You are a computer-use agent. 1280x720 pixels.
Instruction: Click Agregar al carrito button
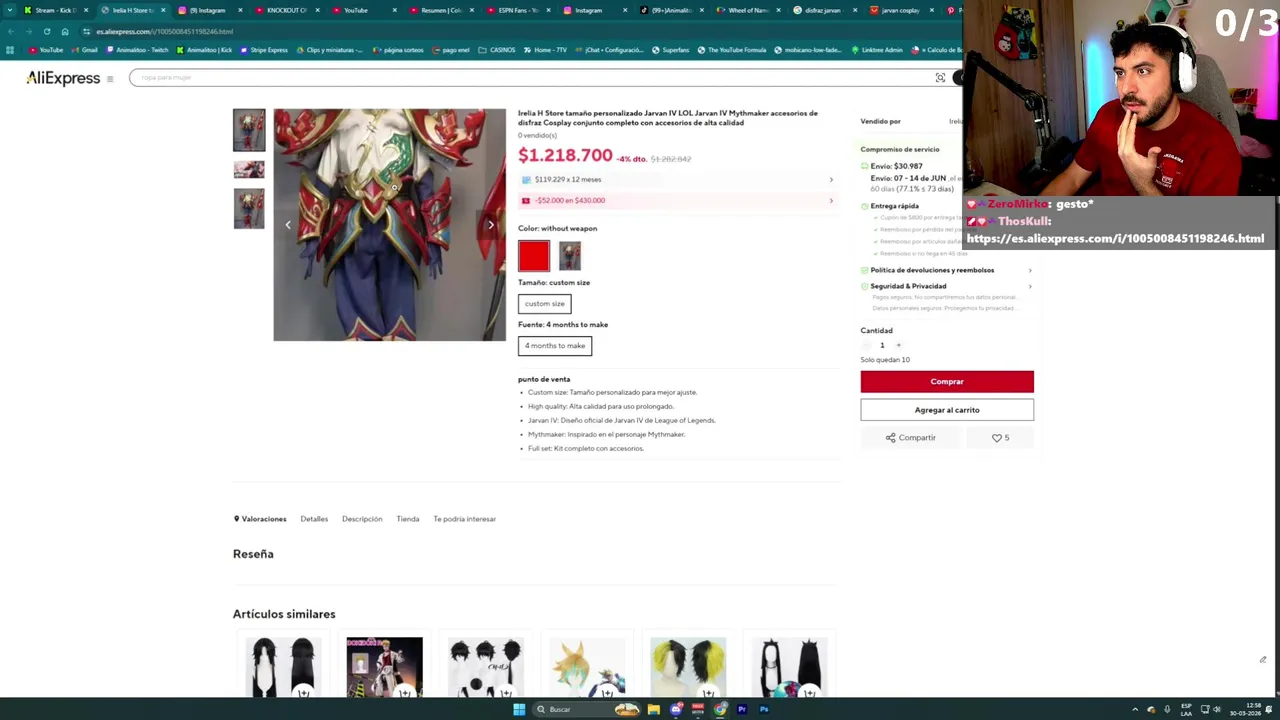click(x=947, y=410)
